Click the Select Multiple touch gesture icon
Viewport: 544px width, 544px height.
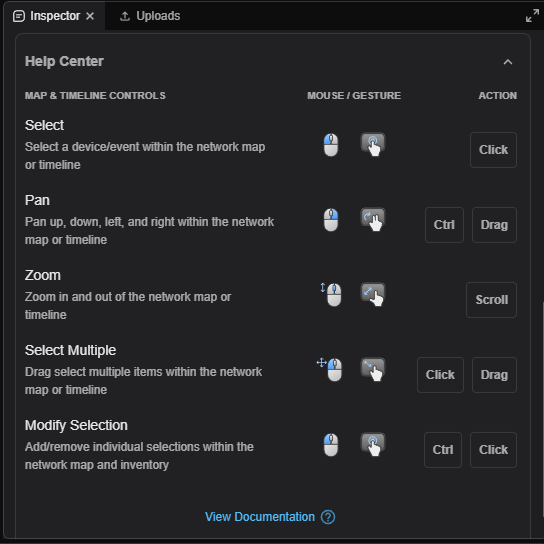pyautogui.click(x=373, y=369)
